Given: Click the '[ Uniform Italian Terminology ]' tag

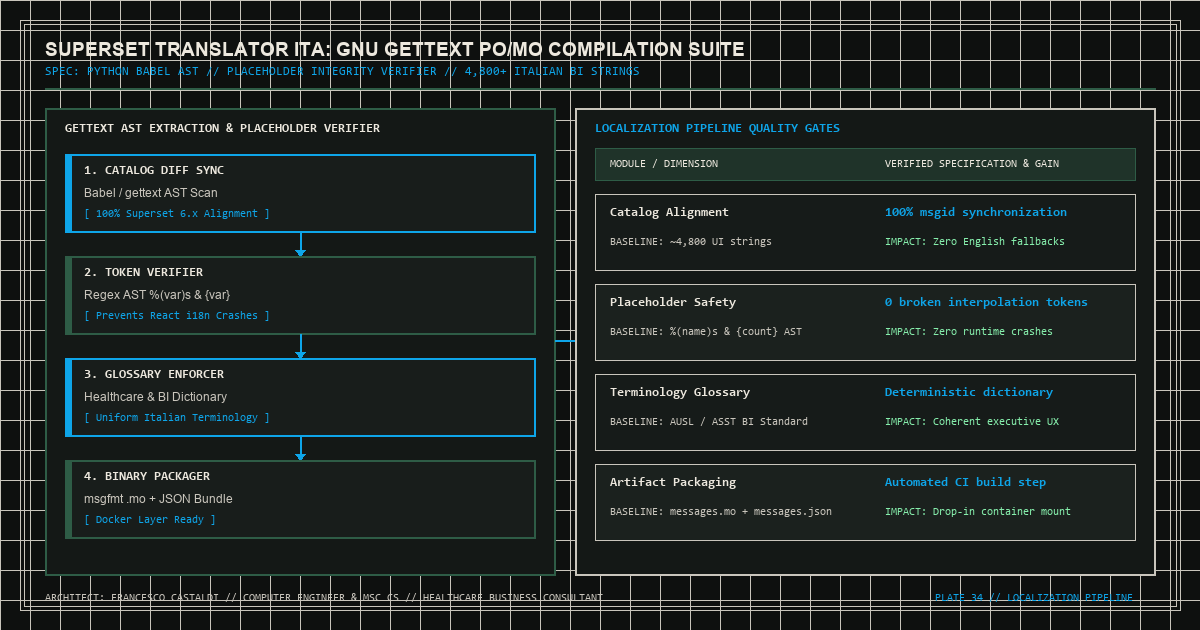Looking at the screenshot, I should (x=177, y=418).
